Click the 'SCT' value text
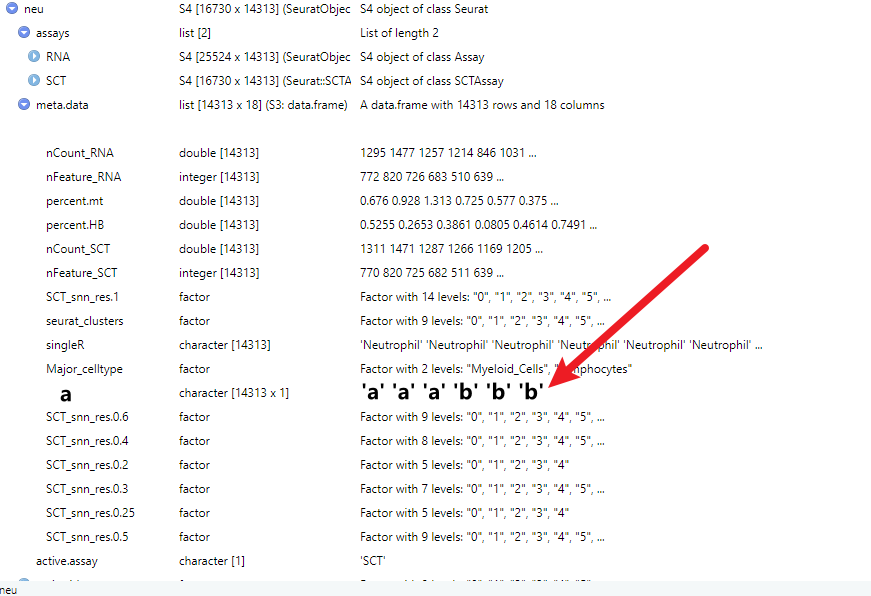Image resolution: width=871 pixels, height=596 pixels. tap(370, 561)
